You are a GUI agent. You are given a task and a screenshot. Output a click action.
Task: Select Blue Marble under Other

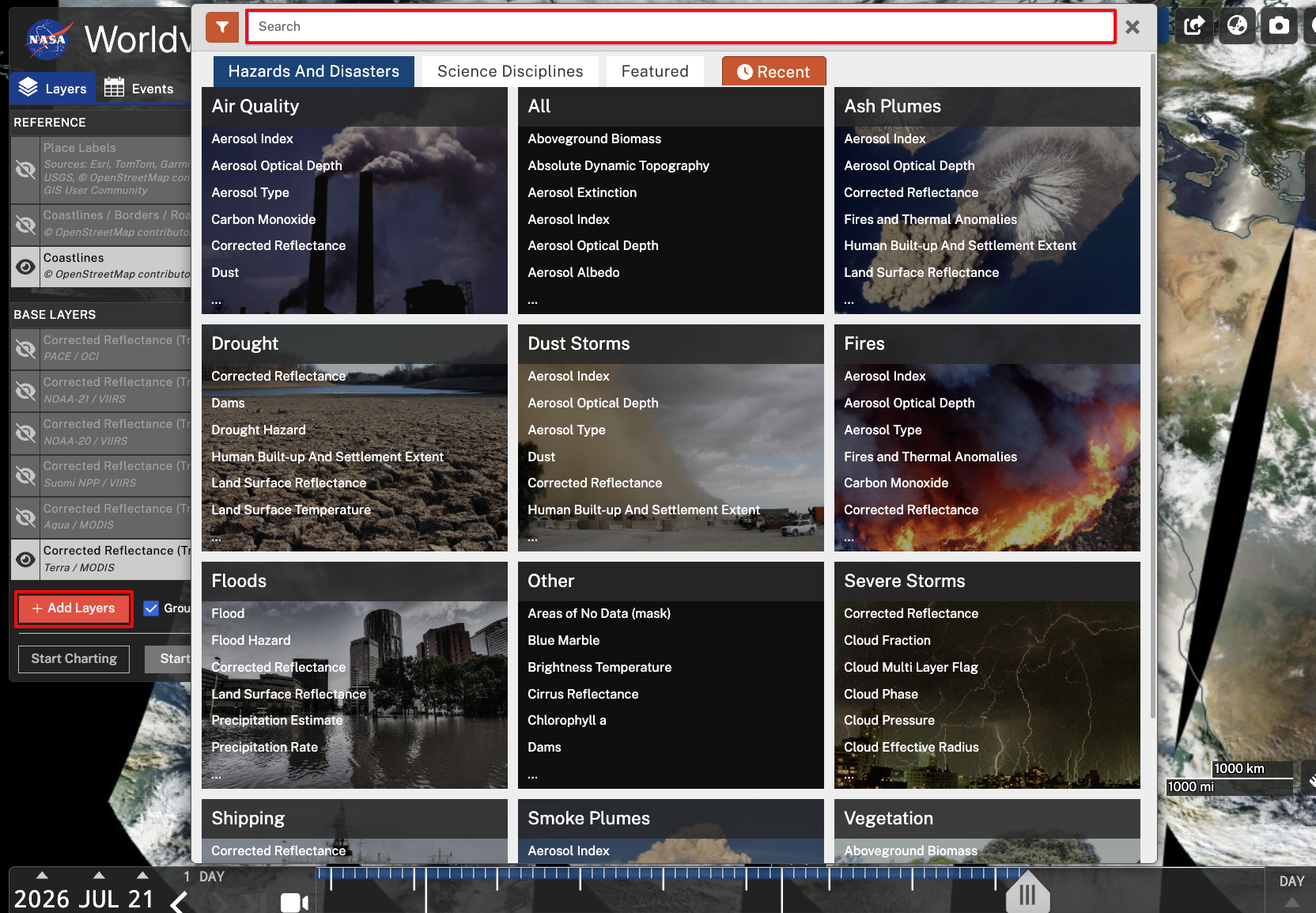564,641
